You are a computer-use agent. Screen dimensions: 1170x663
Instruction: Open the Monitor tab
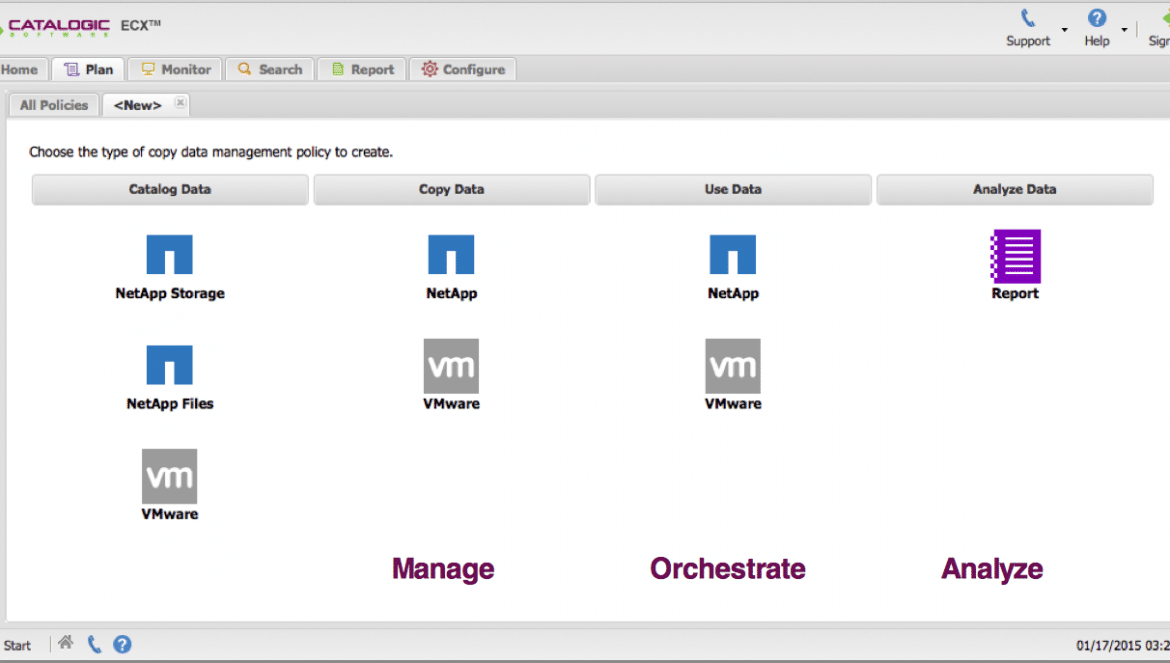click(x=175, y=69)
